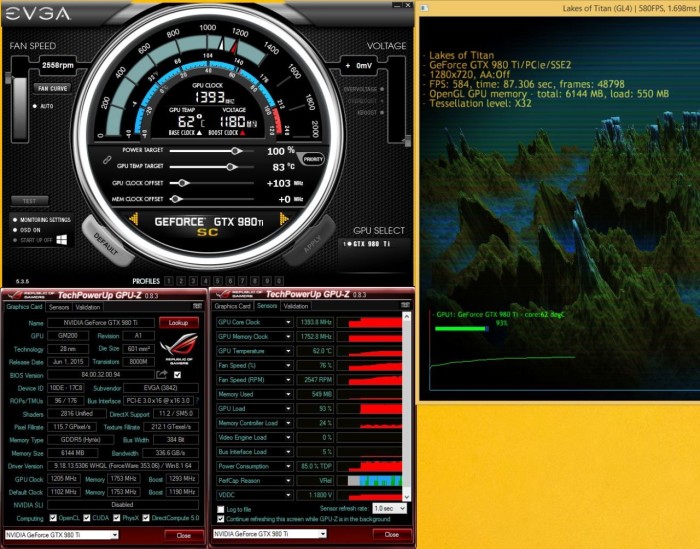Toggle the DirectCompute 5.0 checkbox

tap(146, 518)
